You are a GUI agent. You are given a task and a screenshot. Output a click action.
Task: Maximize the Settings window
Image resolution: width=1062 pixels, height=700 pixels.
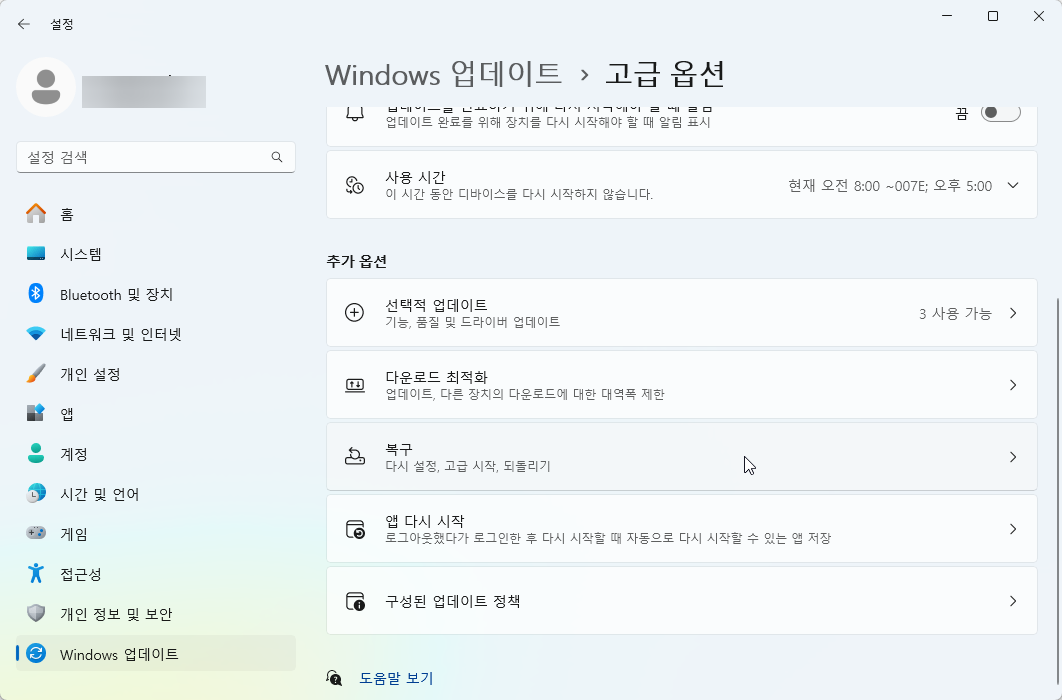click(x=993, y=16)
